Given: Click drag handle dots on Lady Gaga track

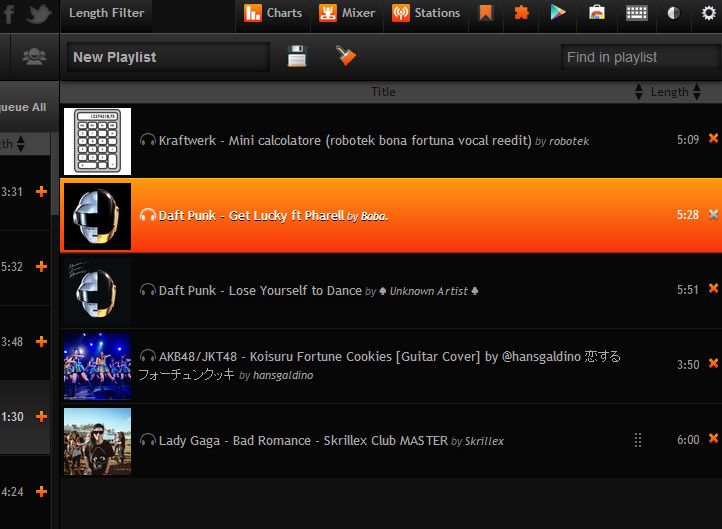Looking at the screenshot, I should (638, 440).
